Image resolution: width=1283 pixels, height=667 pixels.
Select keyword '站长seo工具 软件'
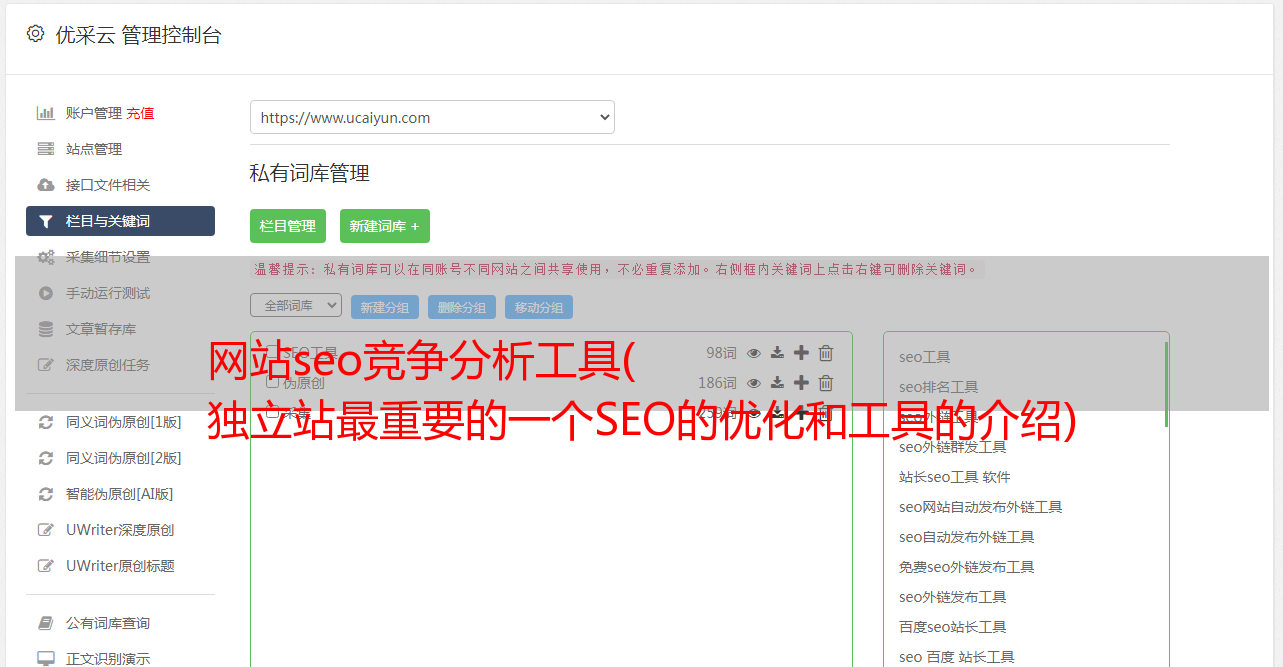[955, 477]
